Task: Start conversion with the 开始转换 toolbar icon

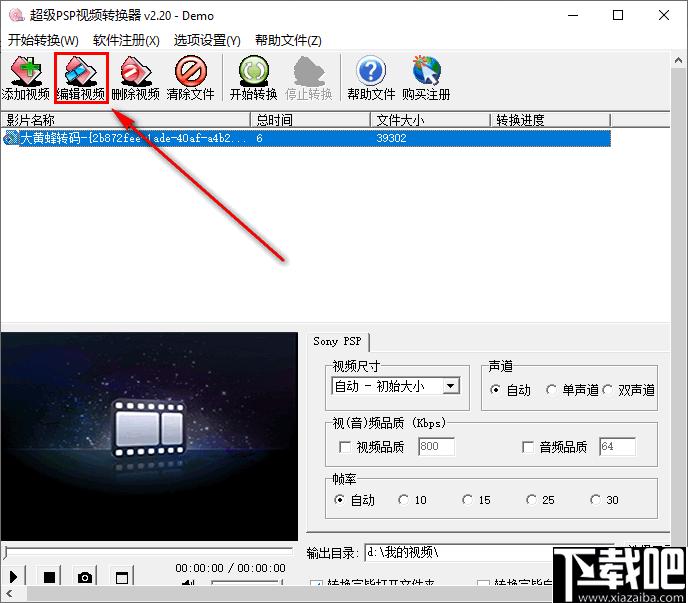Action: 254,79
